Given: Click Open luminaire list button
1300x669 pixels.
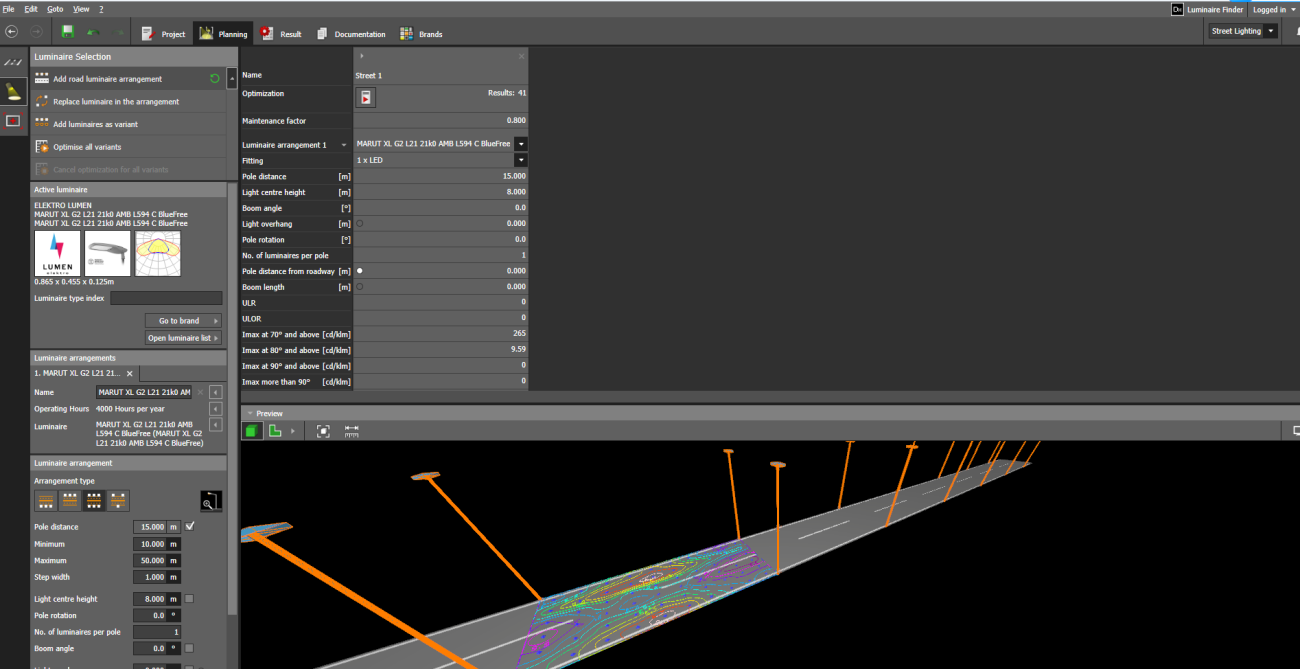Looking at the screenshot, I should pyautogui.click(x=183, y=338).
